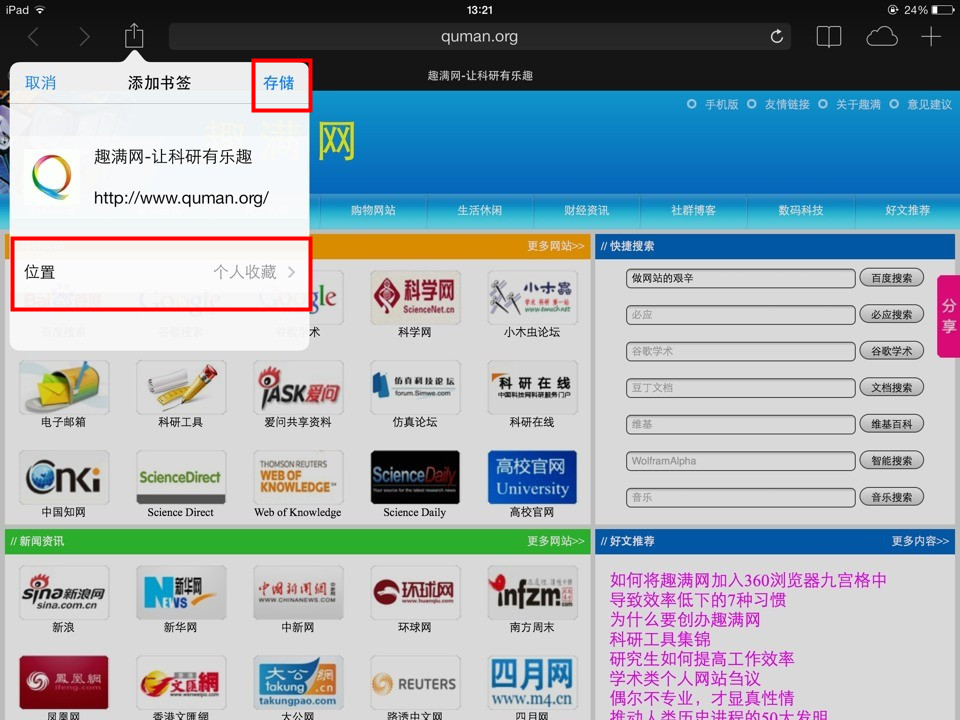Viewport: 960px width, 720px height.
Task: Open iASK 爱问共享资料 icon
Action: click(298, 388)
